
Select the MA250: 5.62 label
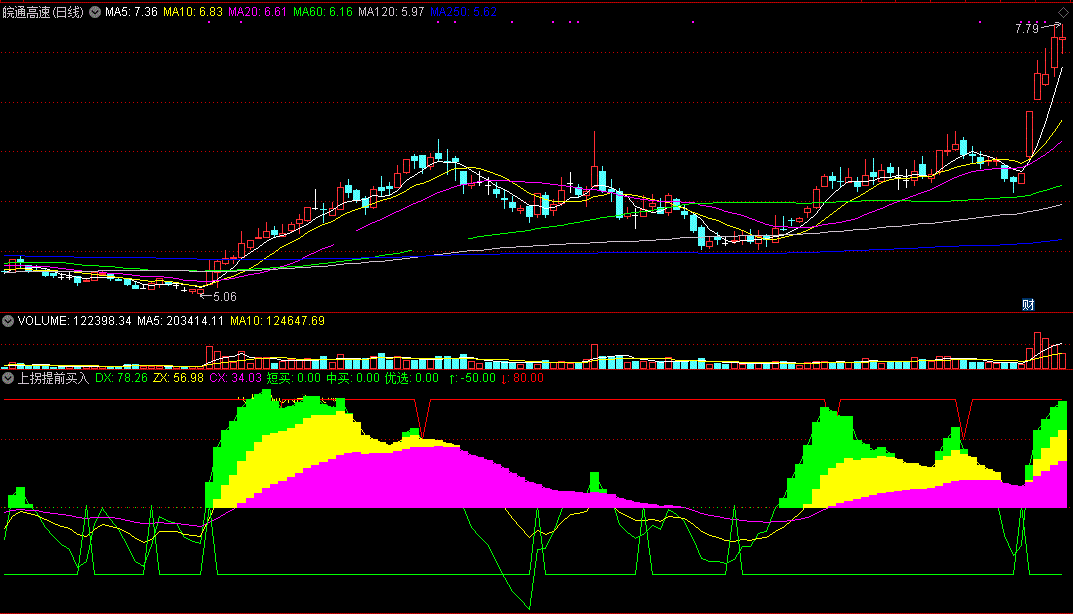click(x=463, y=12)
